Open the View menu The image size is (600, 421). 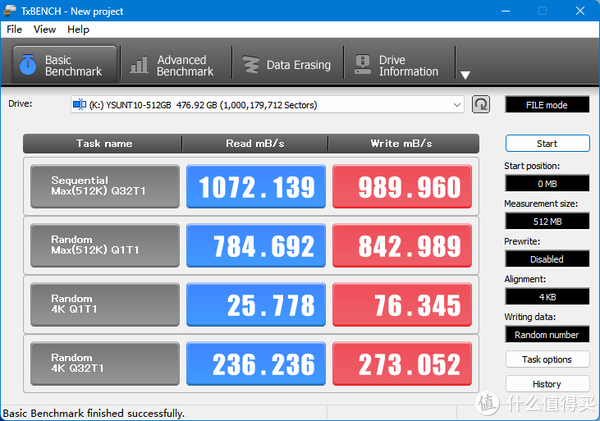point(45,29)
